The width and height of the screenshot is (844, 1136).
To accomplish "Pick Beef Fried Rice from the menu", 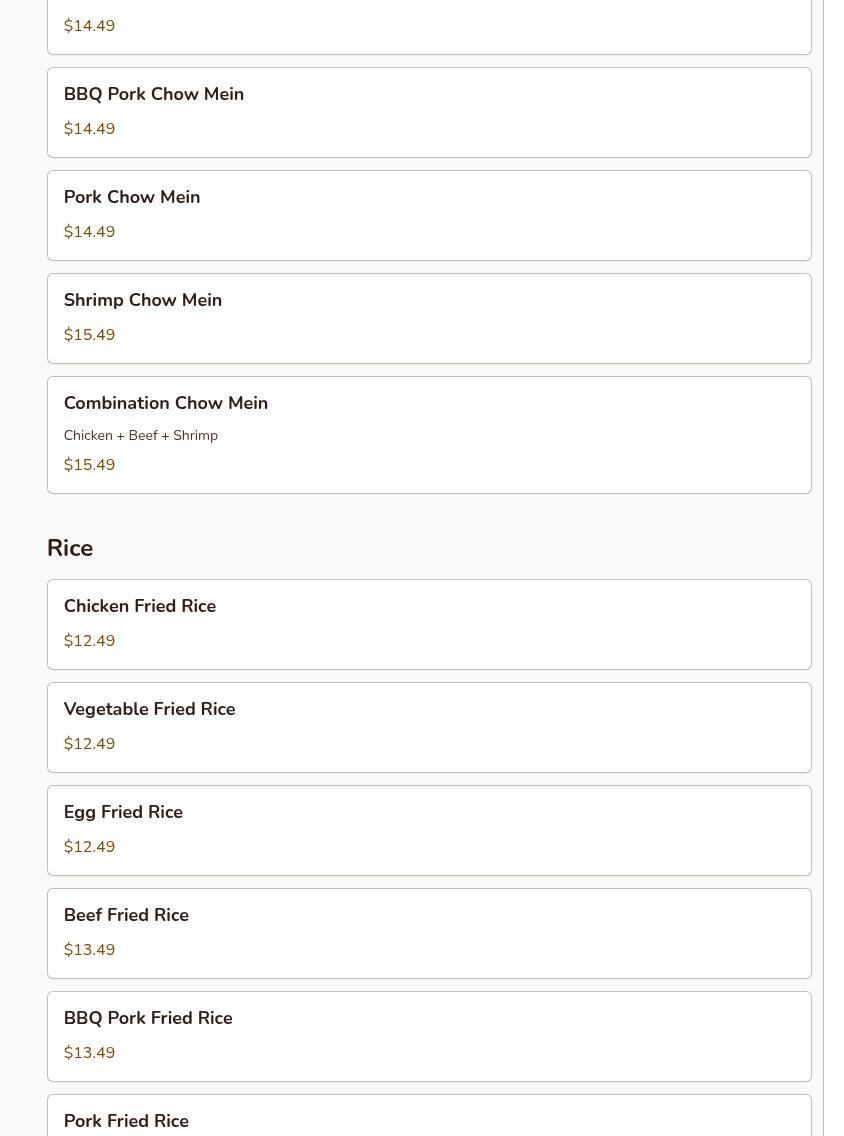I will tap(428, 933).
